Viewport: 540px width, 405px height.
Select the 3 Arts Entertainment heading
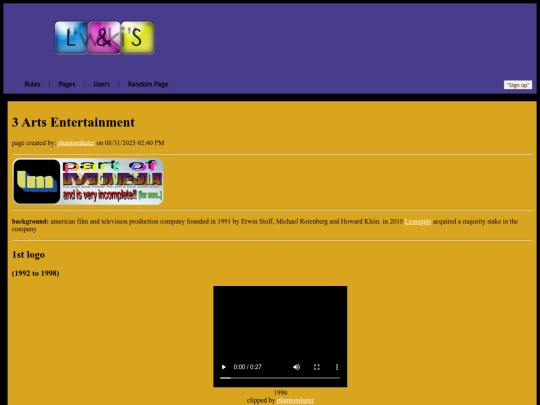[73, 122]
